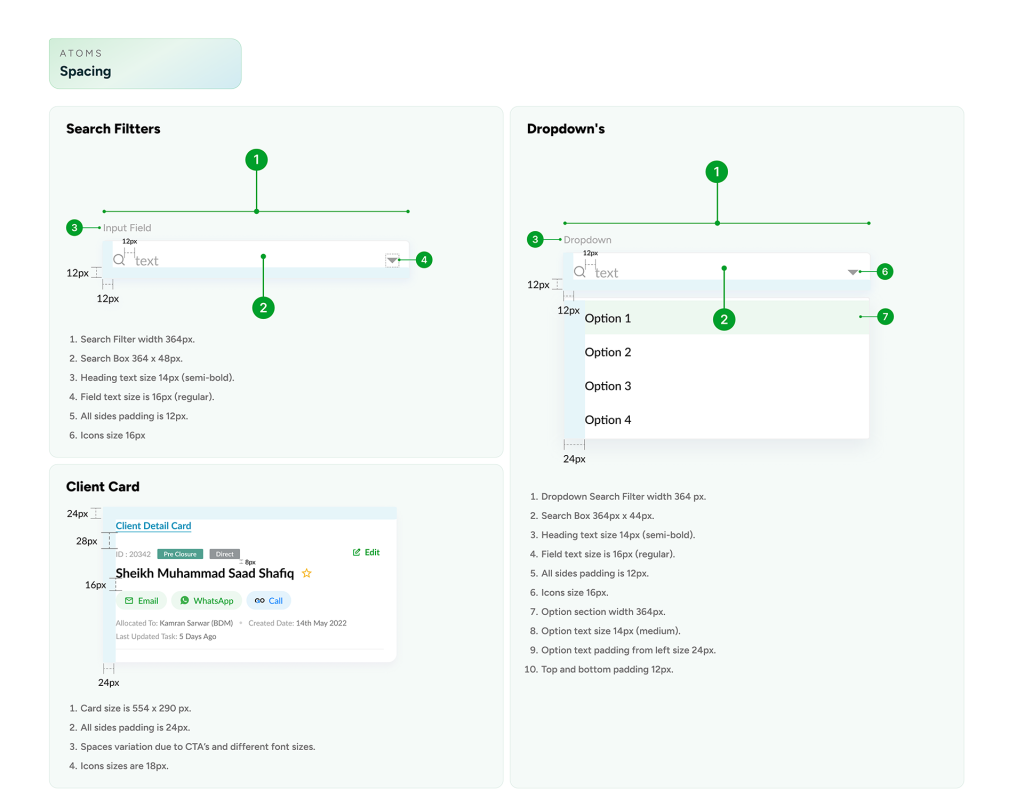Click the gray Direct tag
The image size is (1024, 806).
[x=224, y=554]
